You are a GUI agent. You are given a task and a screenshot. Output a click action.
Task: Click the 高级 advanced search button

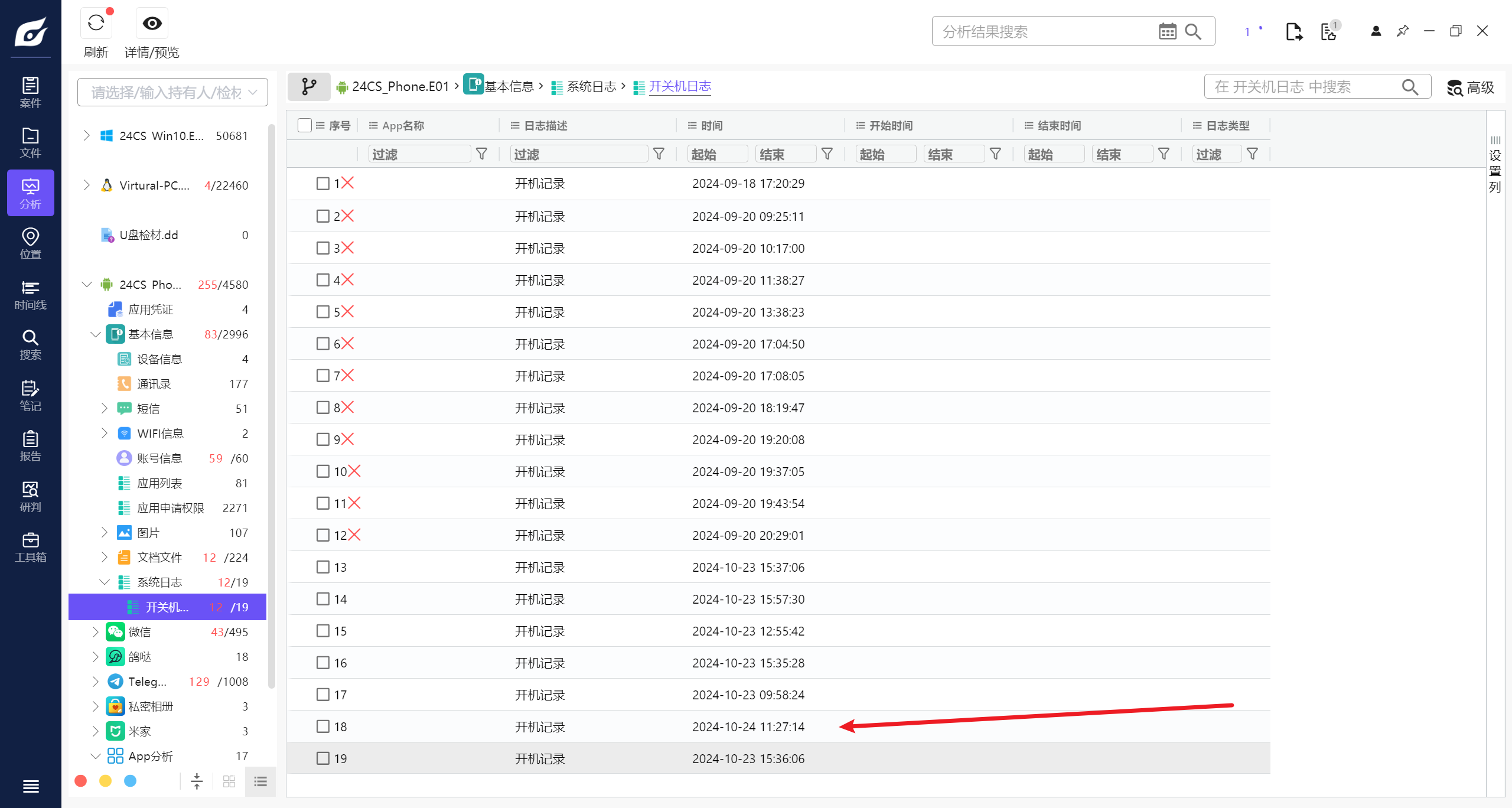pyautogui.click(x=1471, y=87)
